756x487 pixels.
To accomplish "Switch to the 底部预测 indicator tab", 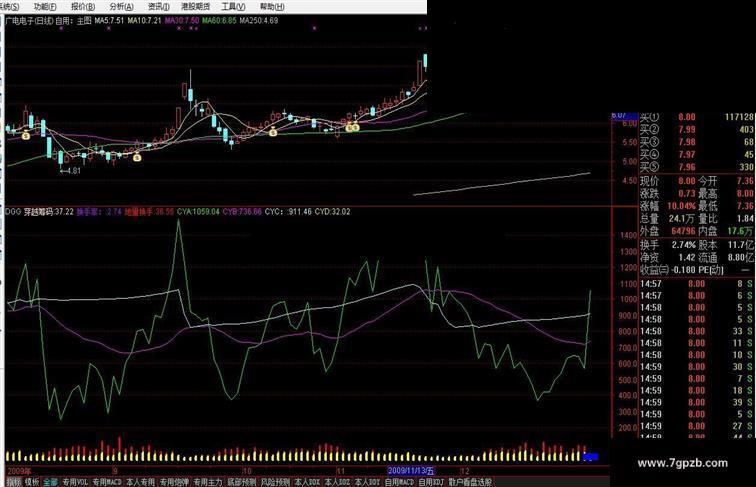I will coord(242,482).
